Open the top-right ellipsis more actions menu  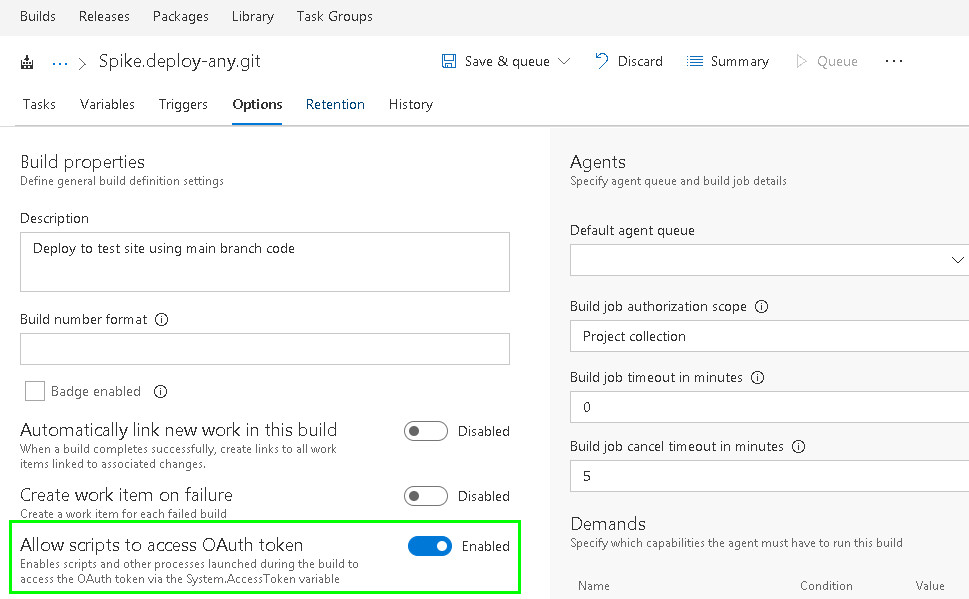click(893, 61)
